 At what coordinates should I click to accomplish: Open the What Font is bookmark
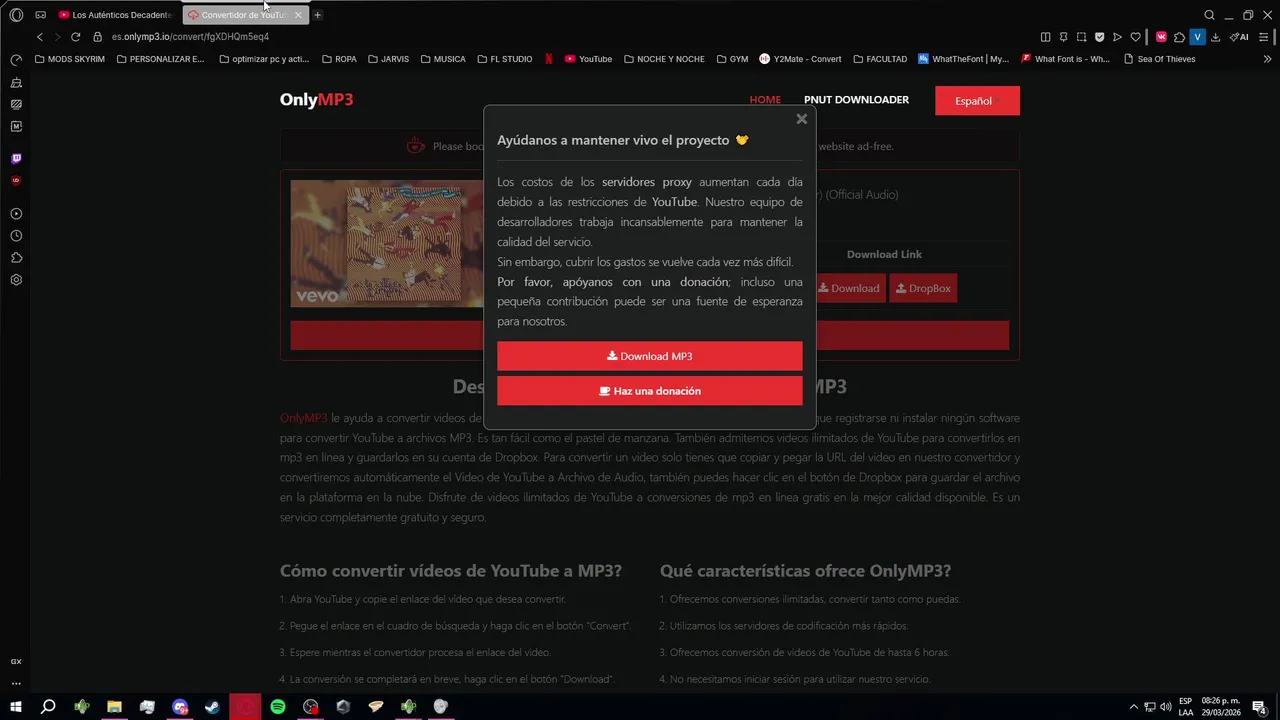tap(1066, 59)
